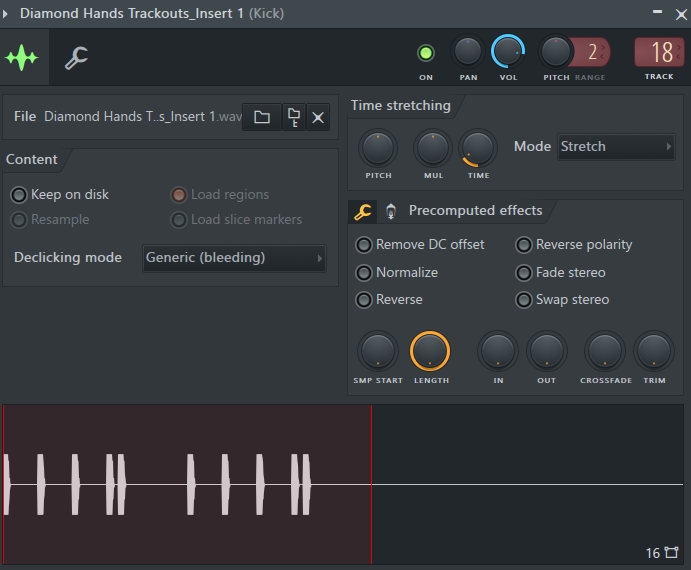Open the time stretching Mode Stretch dropdown
Viewport: 691px width, 570px height.
[x=616, y=146]
